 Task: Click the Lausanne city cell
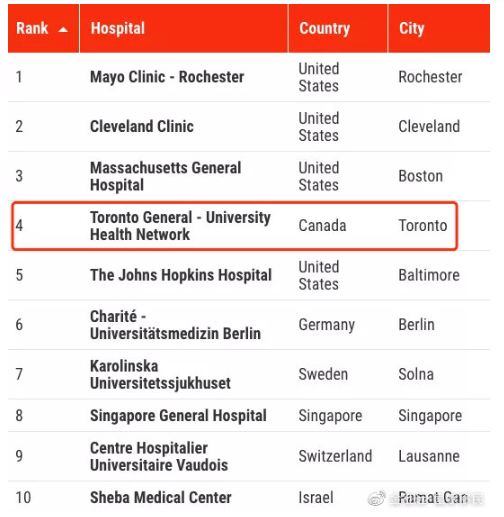(429, 456)
